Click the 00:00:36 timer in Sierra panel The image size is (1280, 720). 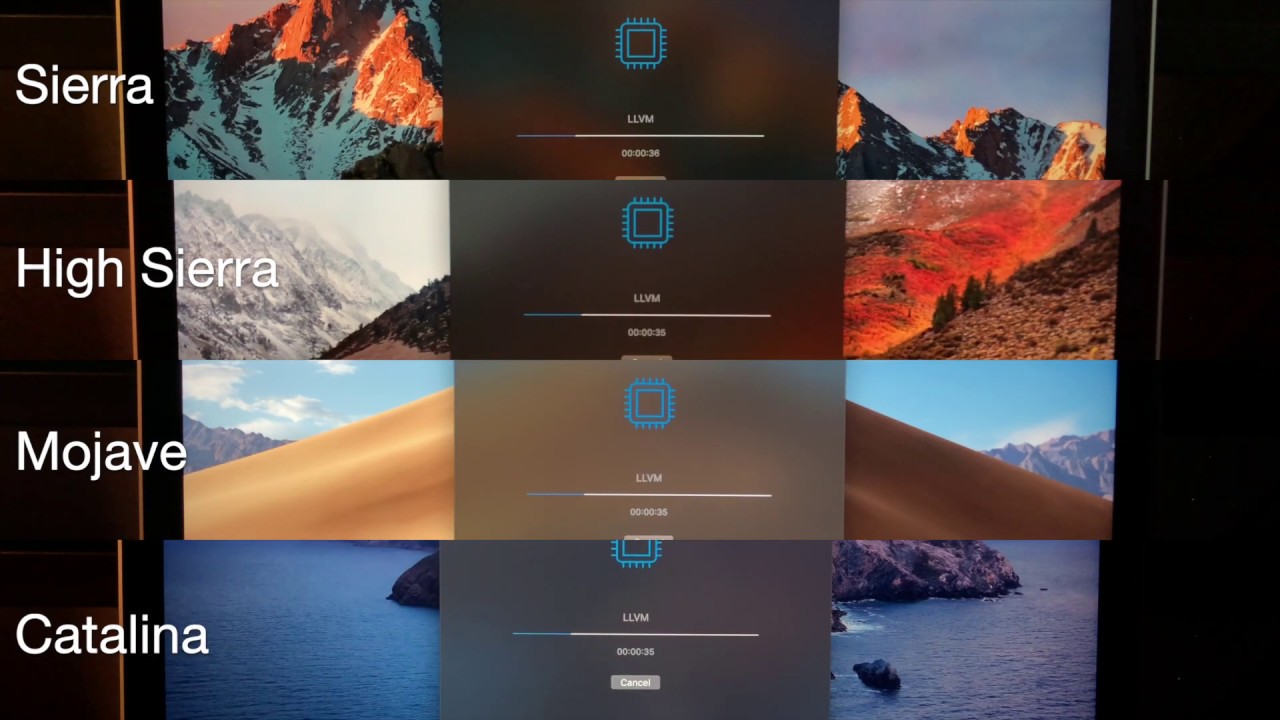tap(640, 154)
